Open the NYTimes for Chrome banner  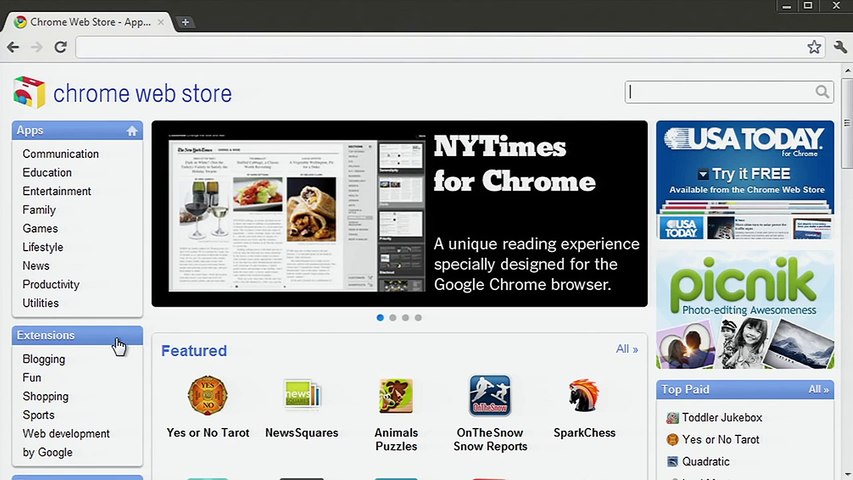point(399,214)
